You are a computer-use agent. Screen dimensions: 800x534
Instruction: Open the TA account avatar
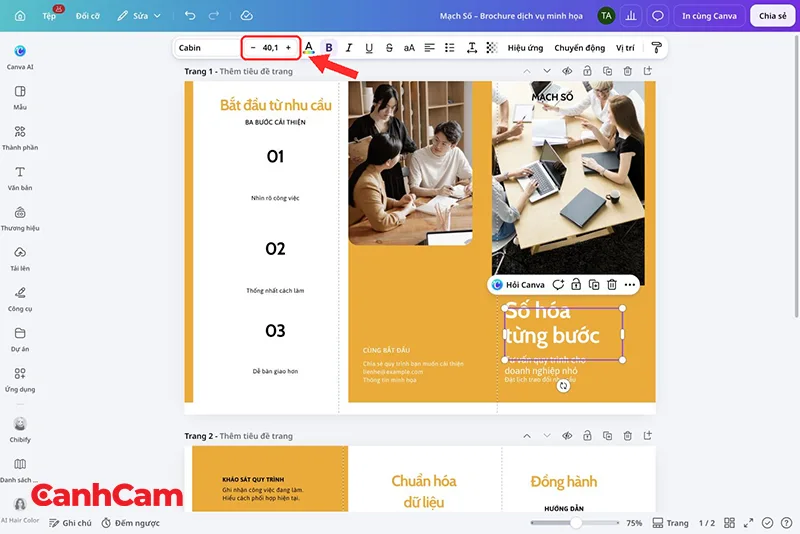(606, 16)
